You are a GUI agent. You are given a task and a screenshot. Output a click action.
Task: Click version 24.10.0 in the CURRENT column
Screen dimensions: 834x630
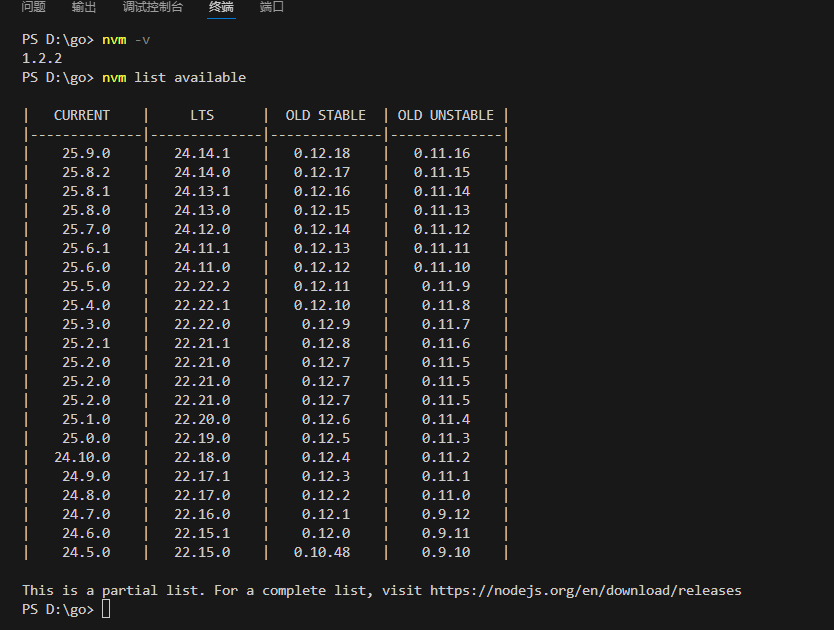tap(82, 457)
